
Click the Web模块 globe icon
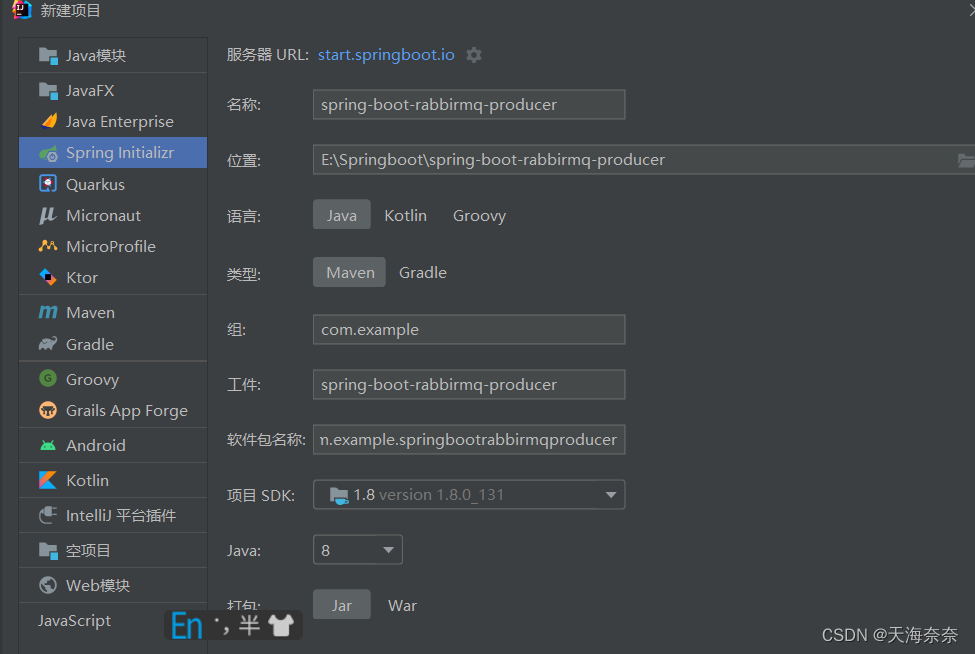(48, 585)
